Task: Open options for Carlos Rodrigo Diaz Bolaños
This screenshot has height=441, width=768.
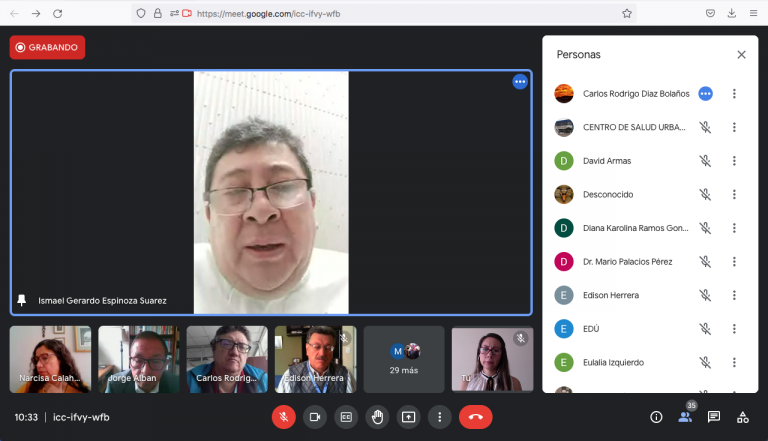Action: pos(734,94)
